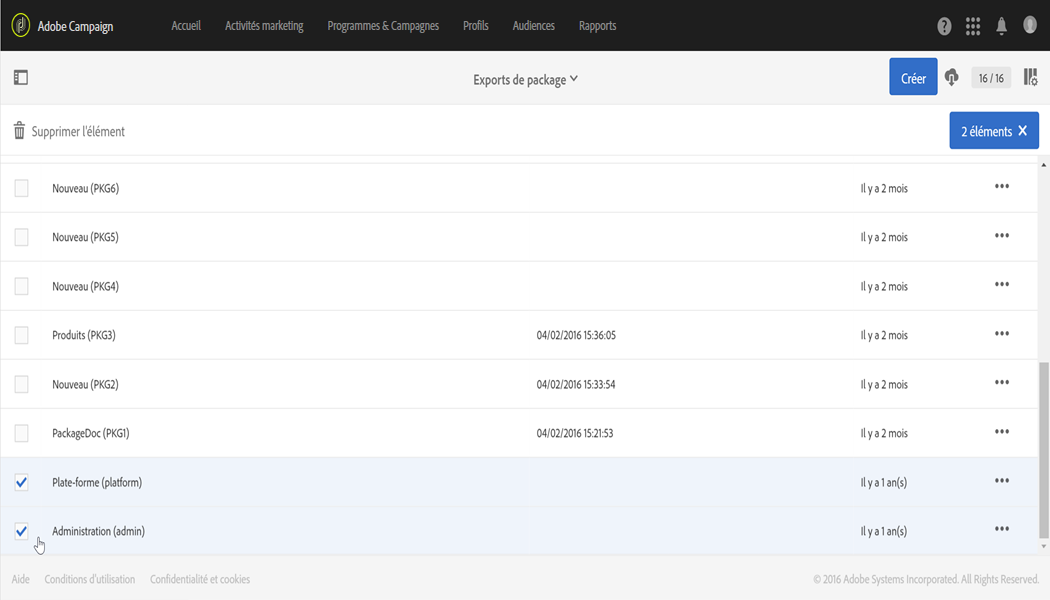The height and width of the screenshot is (600, 1050).
Task: Open the Aide footer link
Action: click(x=20, y=579)
